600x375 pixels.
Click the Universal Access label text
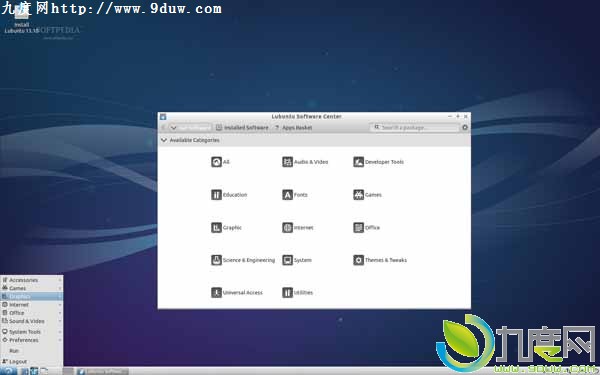pos(243,293)
